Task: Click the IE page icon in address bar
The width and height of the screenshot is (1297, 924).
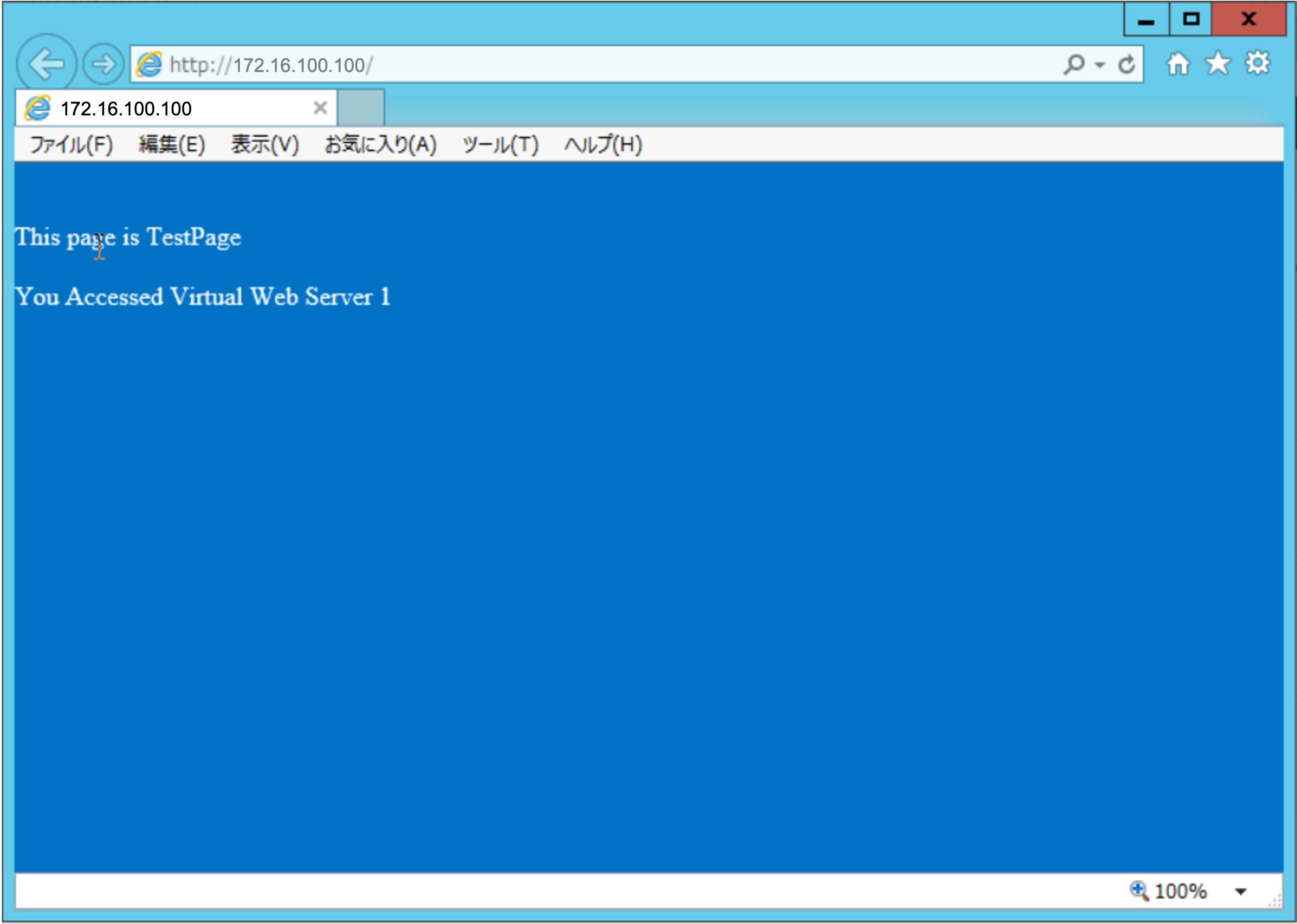Action: tap(150, 64)
